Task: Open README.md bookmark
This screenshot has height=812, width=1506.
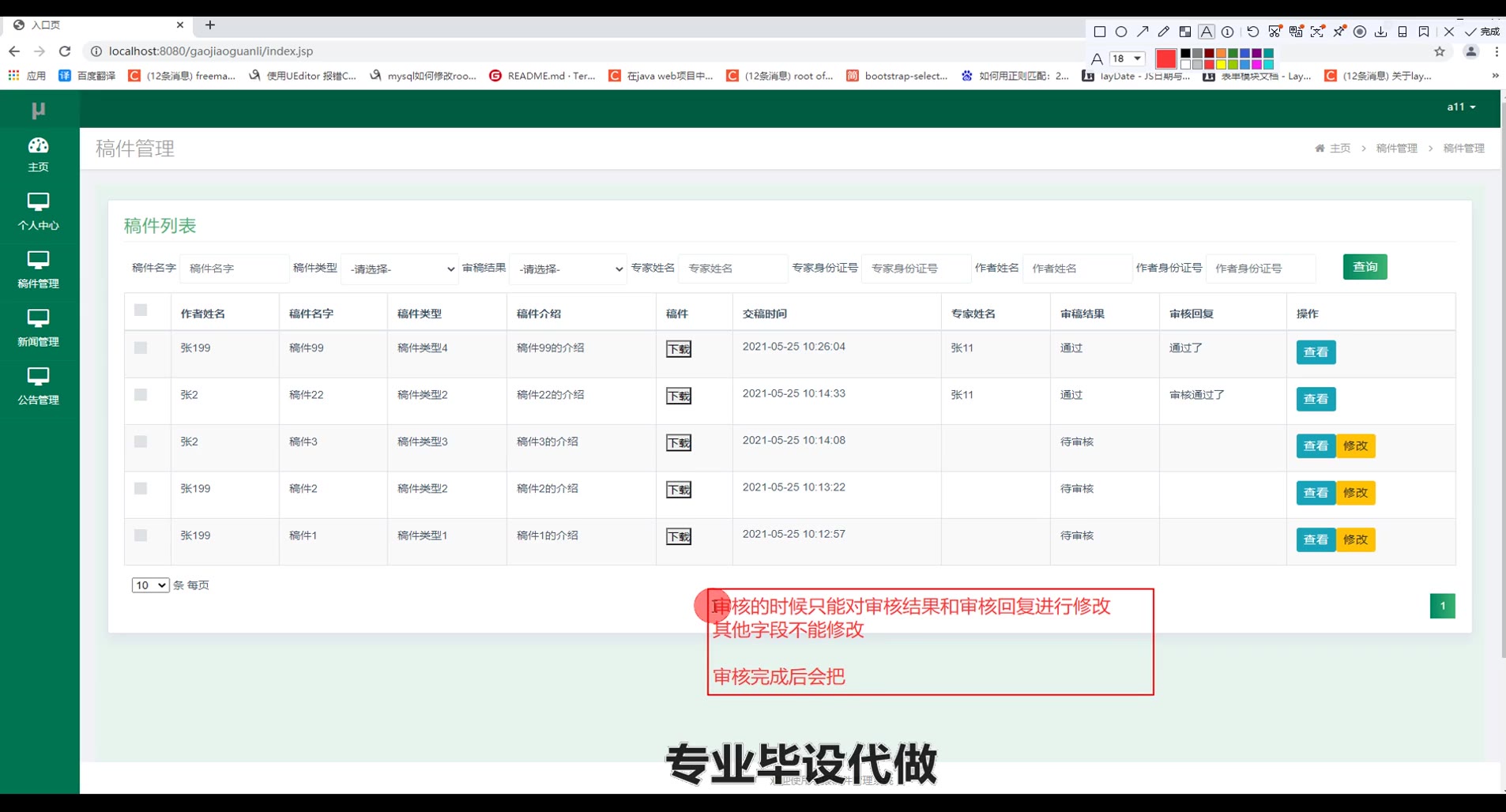Action: point(543,76)
